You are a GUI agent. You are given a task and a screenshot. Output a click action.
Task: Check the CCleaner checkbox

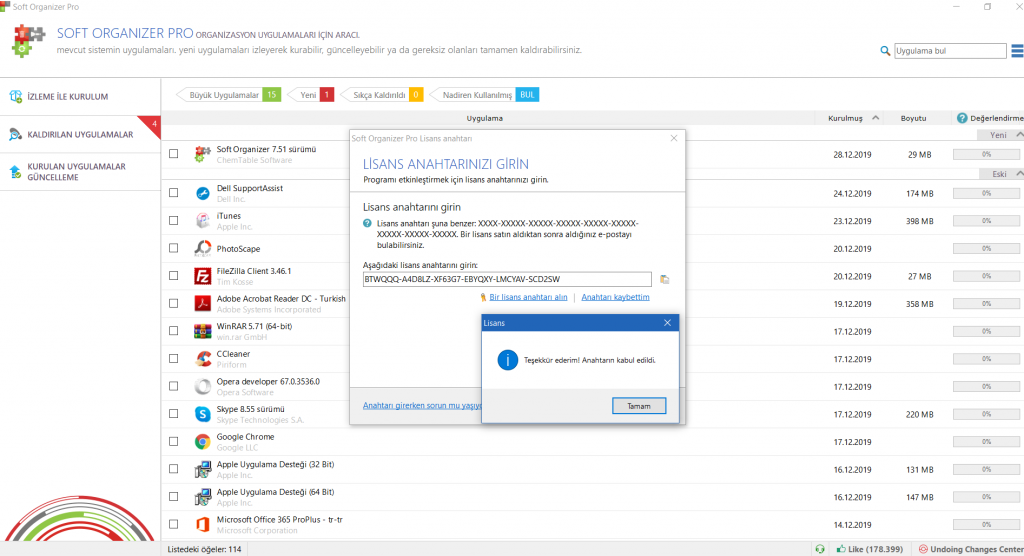coord(173,358)
